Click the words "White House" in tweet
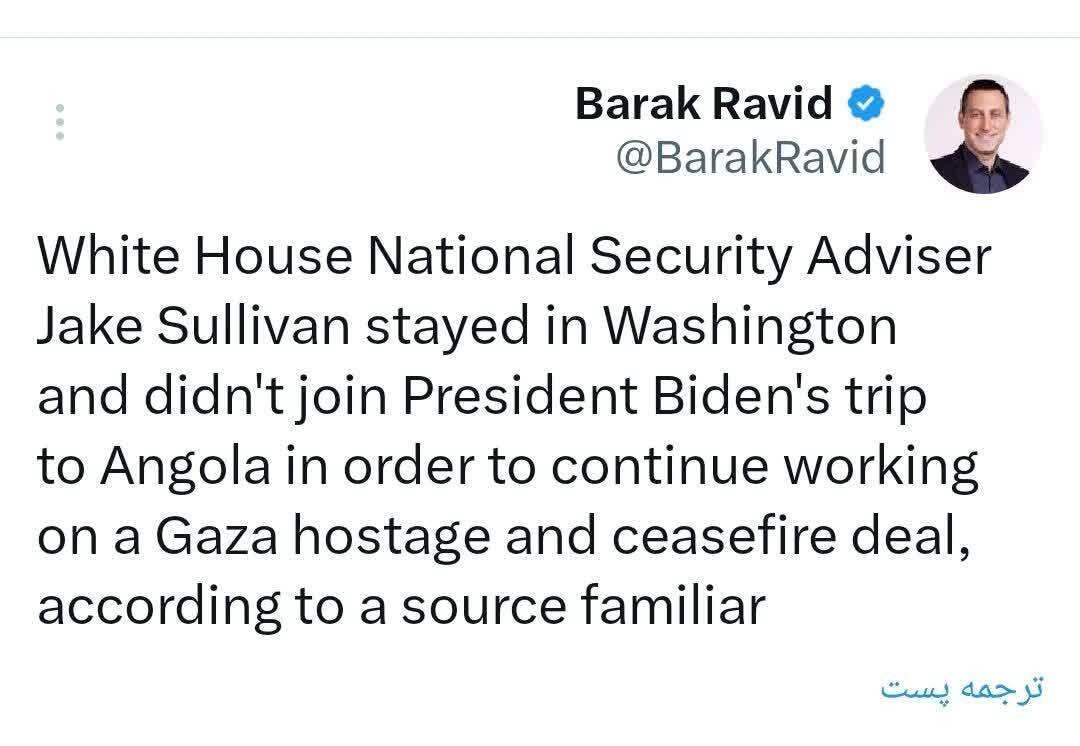 195,257
